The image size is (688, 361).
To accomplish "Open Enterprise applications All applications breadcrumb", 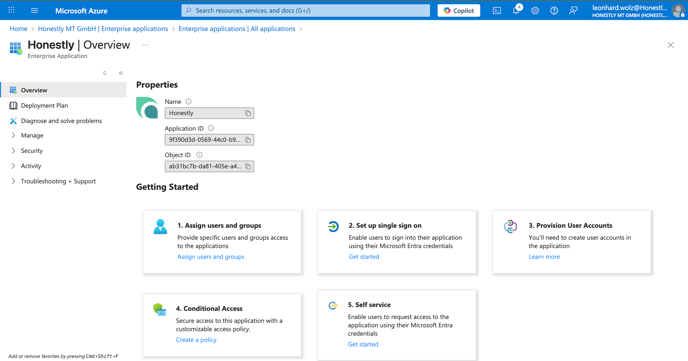I will coord(237,29).
